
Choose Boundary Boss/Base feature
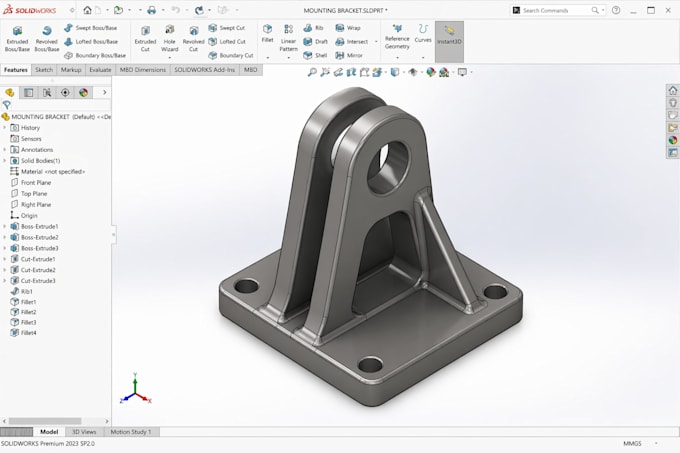[x=95, y=55]
